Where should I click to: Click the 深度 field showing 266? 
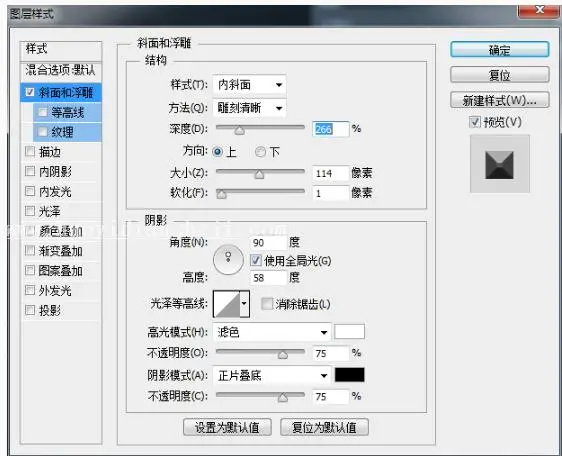pos(330,129)
